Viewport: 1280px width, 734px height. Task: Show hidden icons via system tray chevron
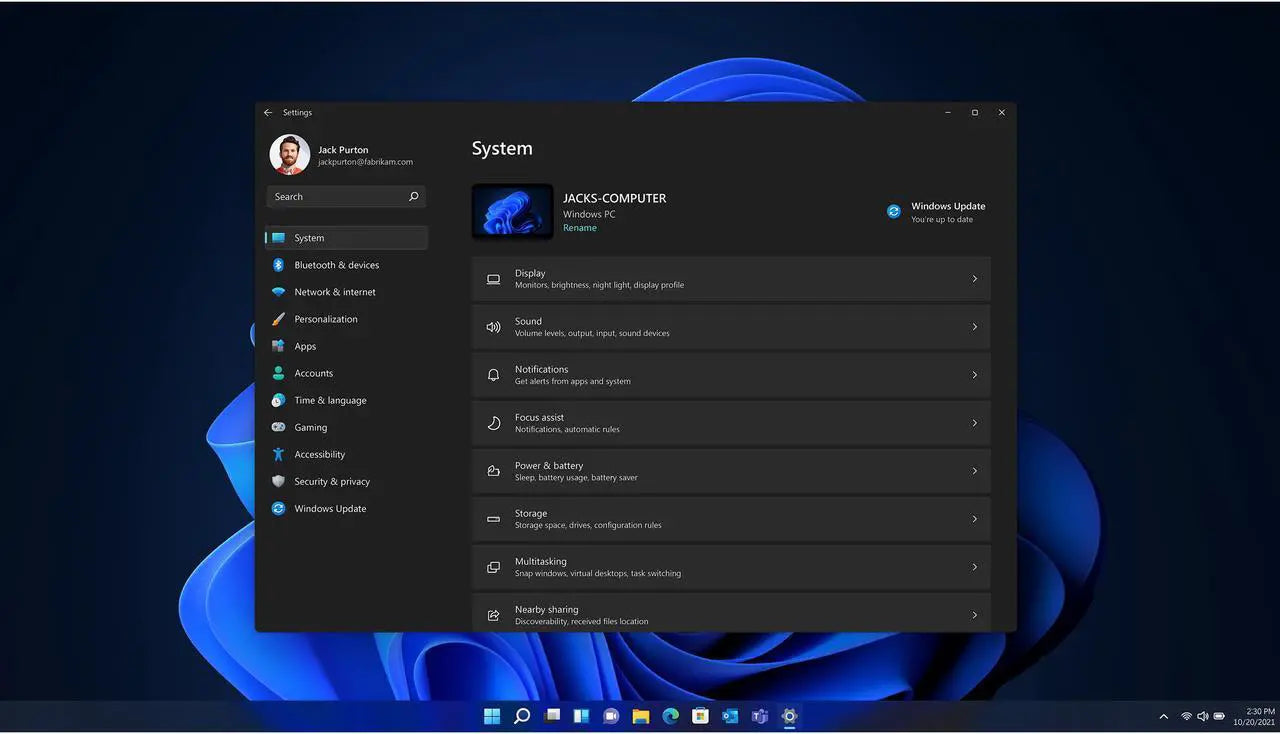click(1163, 716)
